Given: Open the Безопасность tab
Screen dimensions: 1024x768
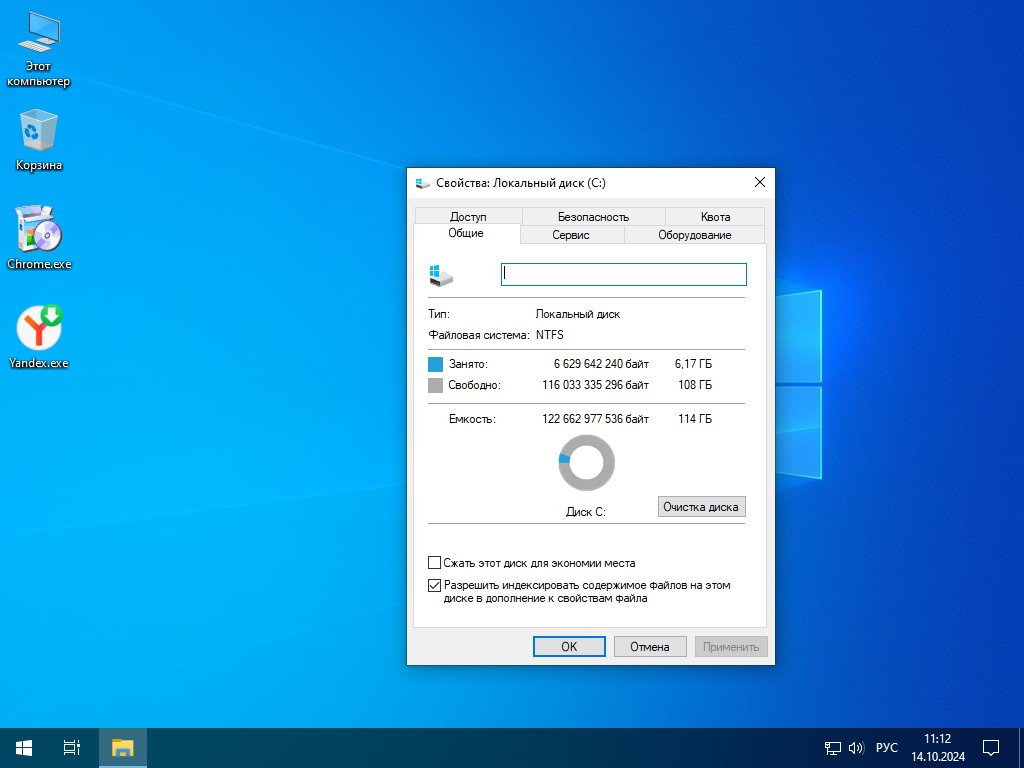Looking at the screenshot, I should click(x=593, y=216).
